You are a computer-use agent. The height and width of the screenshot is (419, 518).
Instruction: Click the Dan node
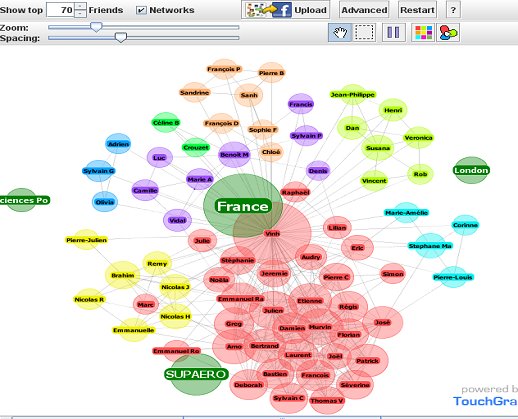[352, 128]
